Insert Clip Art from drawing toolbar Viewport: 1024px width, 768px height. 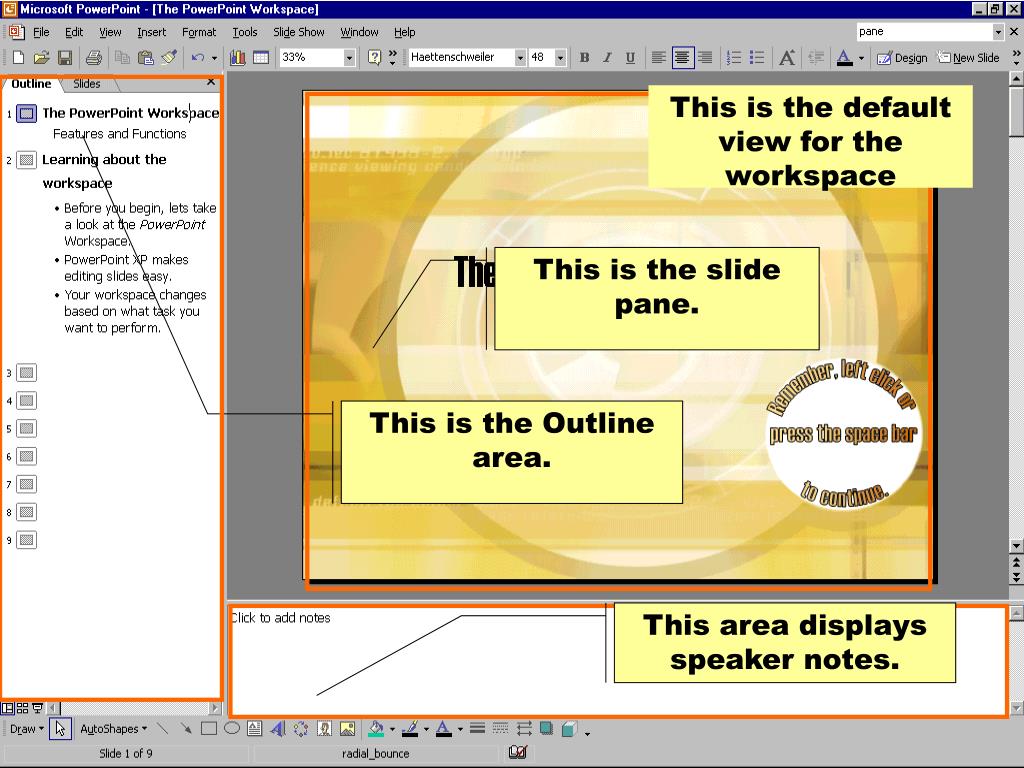[324, 729]
